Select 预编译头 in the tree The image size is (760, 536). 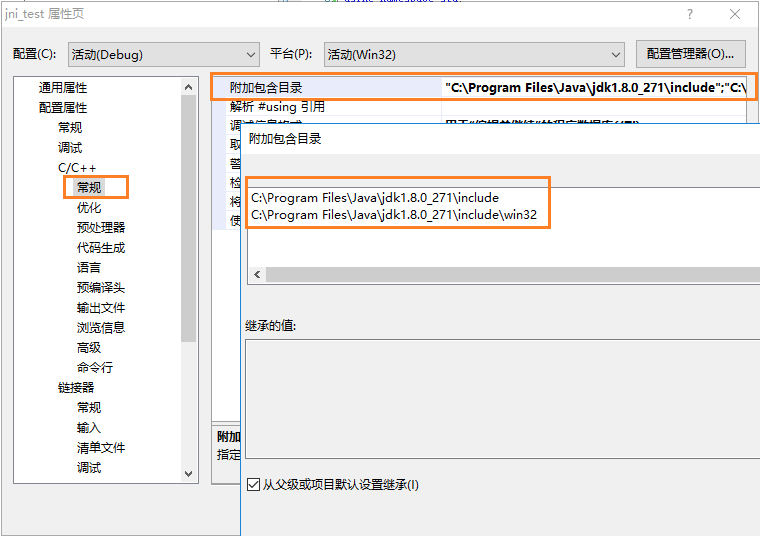point(101,287)
